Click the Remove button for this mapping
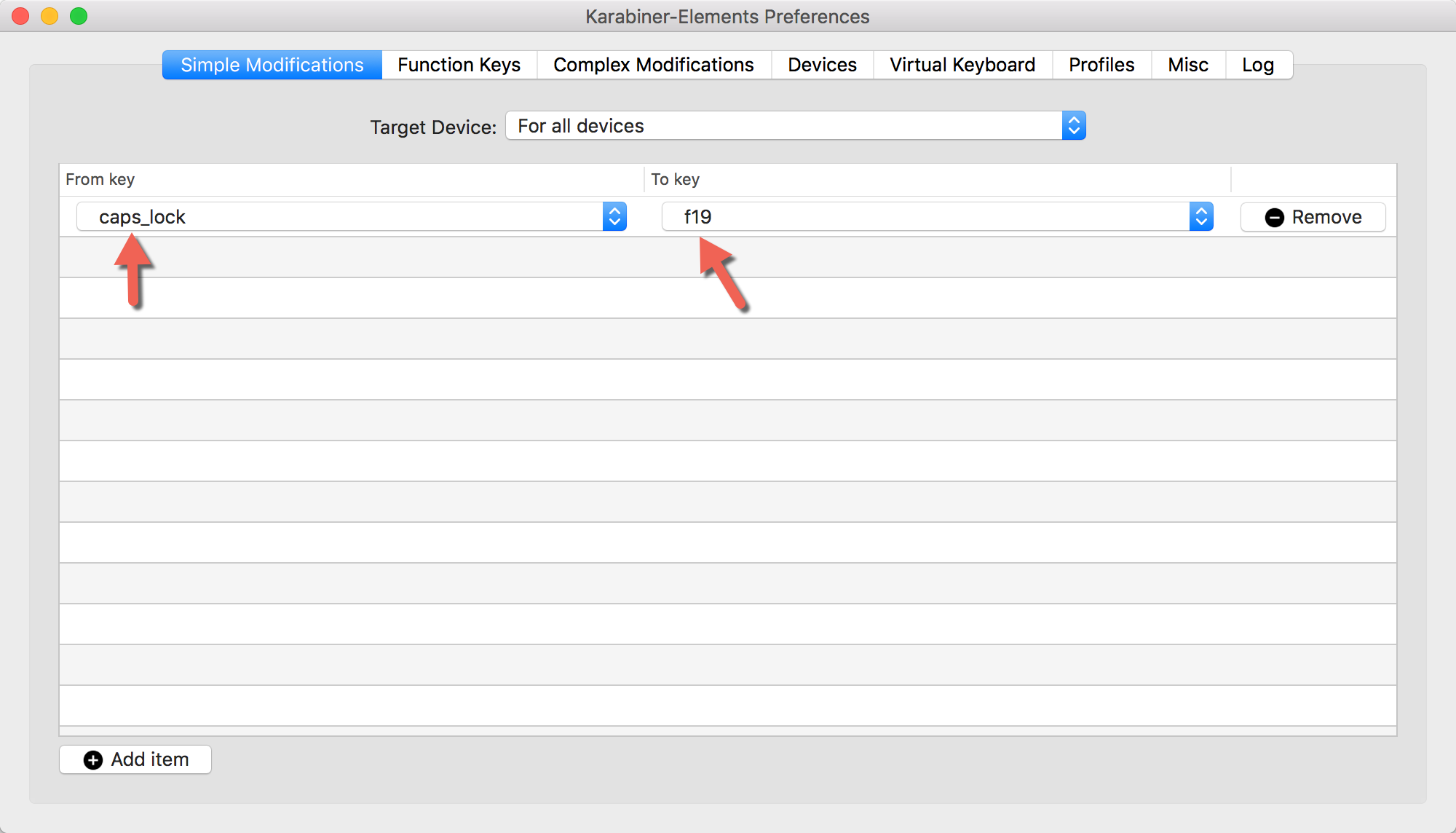The height and width of the screenshot is (833, 1456). (x=1311, y=216)
